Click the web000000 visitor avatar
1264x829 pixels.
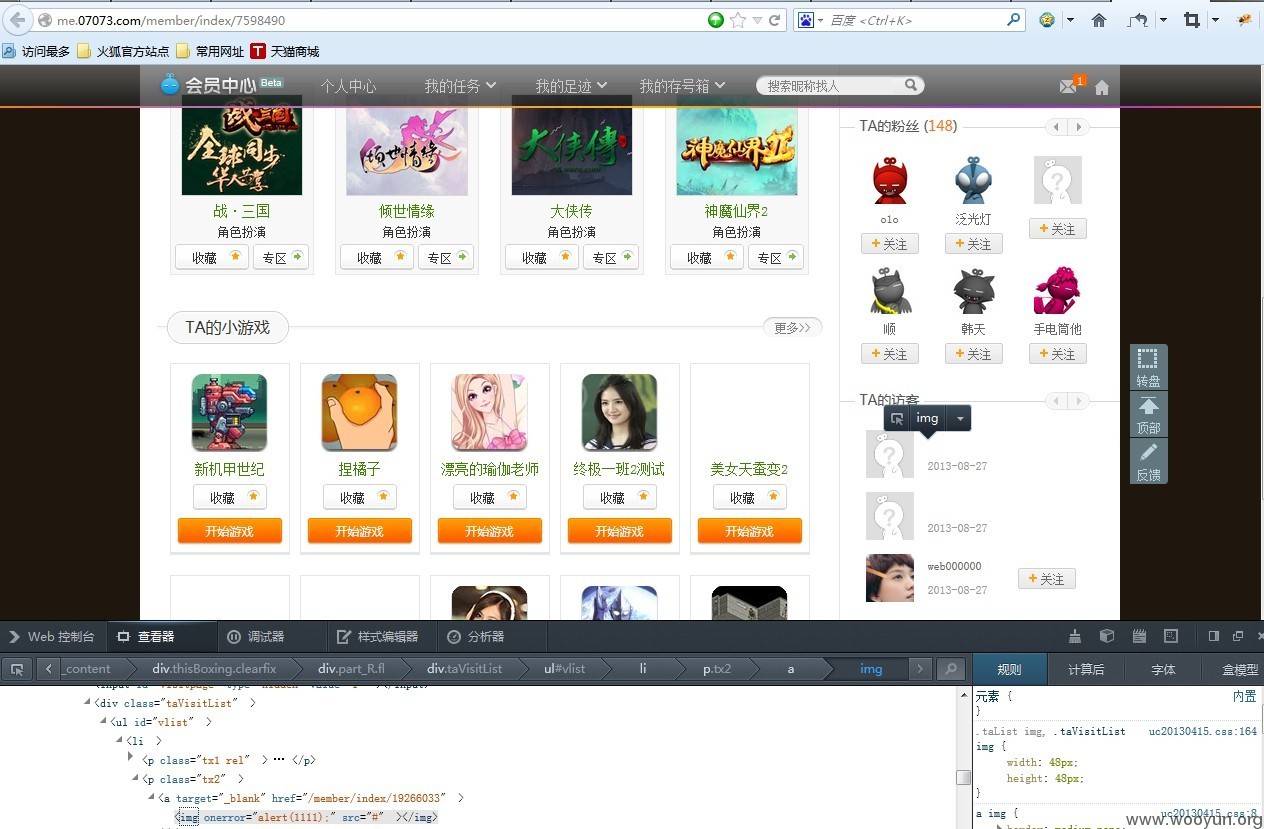(890, 578)
